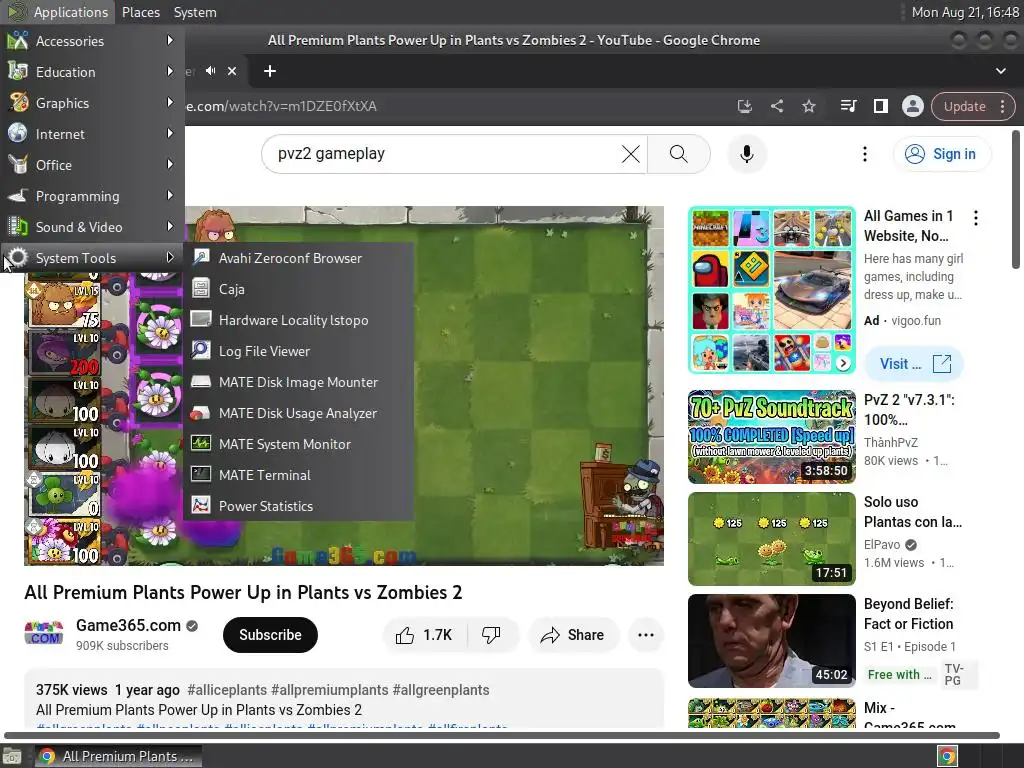Image resolution: width=1024 pixels, height=768 pixels.
Task: Like the video with thumbs up
Action: 424,635
